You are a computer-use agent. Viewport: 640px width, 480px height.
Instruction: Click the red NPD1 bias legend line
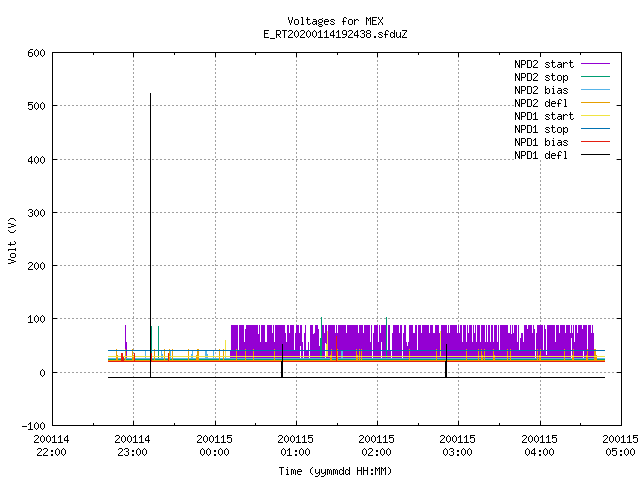point(596,142)
